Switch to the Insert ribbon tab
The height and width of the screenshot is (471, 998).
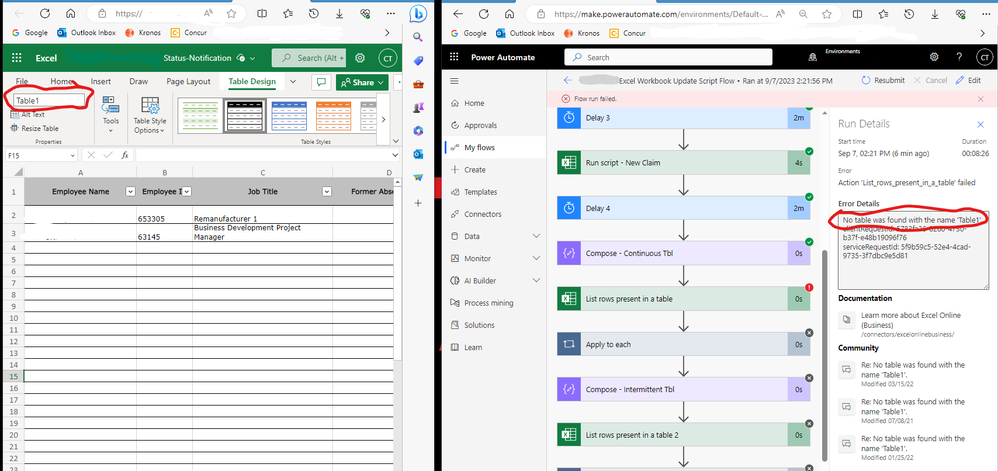click(x=101, y=81)
